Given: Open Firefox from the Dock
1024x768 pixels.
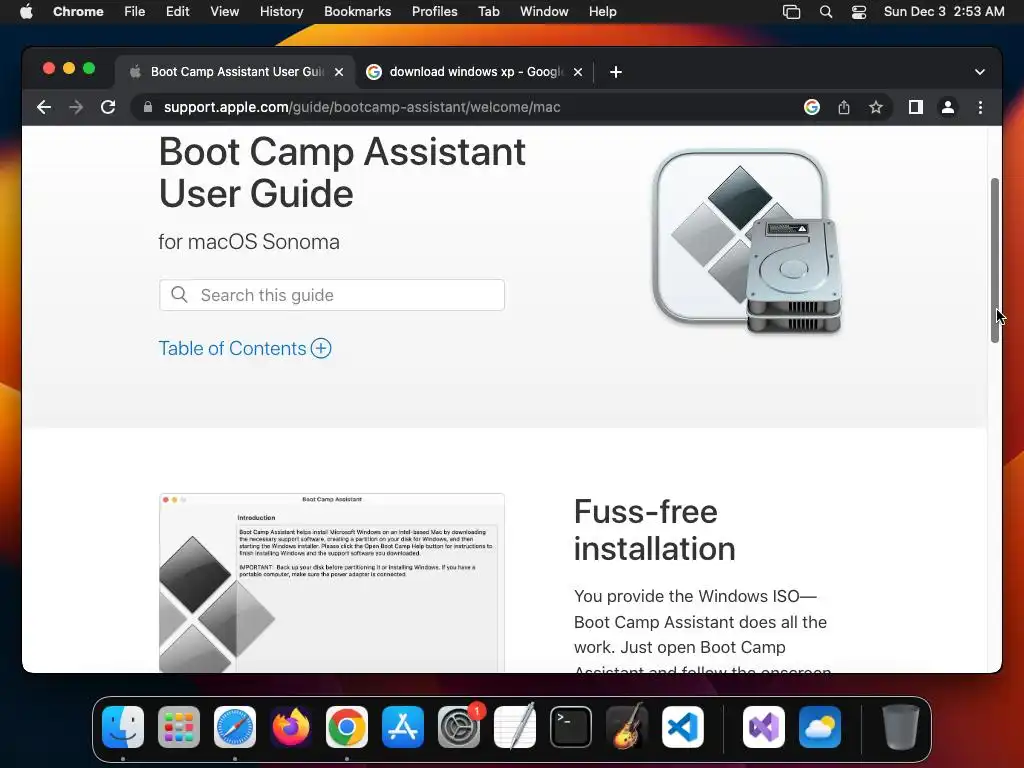Looking at the screenshot, I should pyautogui.click(x=291, y=727).
